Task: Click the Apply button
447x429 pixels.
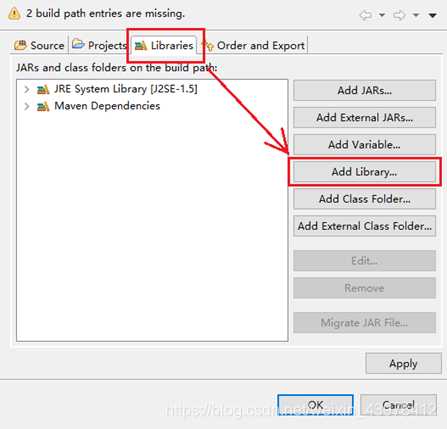Action: [x=403, y=363]
